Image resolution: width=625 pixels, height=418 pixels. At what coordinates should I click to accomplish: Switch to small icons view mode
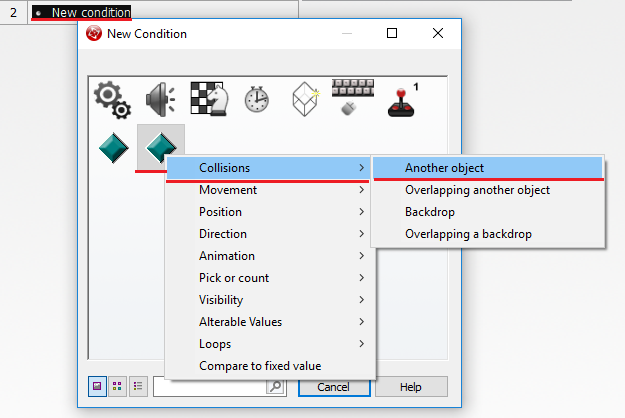click(117, 386)
